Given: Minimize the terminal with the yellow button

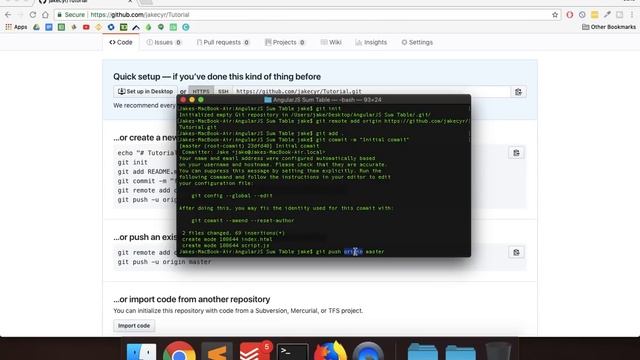Looking at the screenshot, I should coord(192,100).
